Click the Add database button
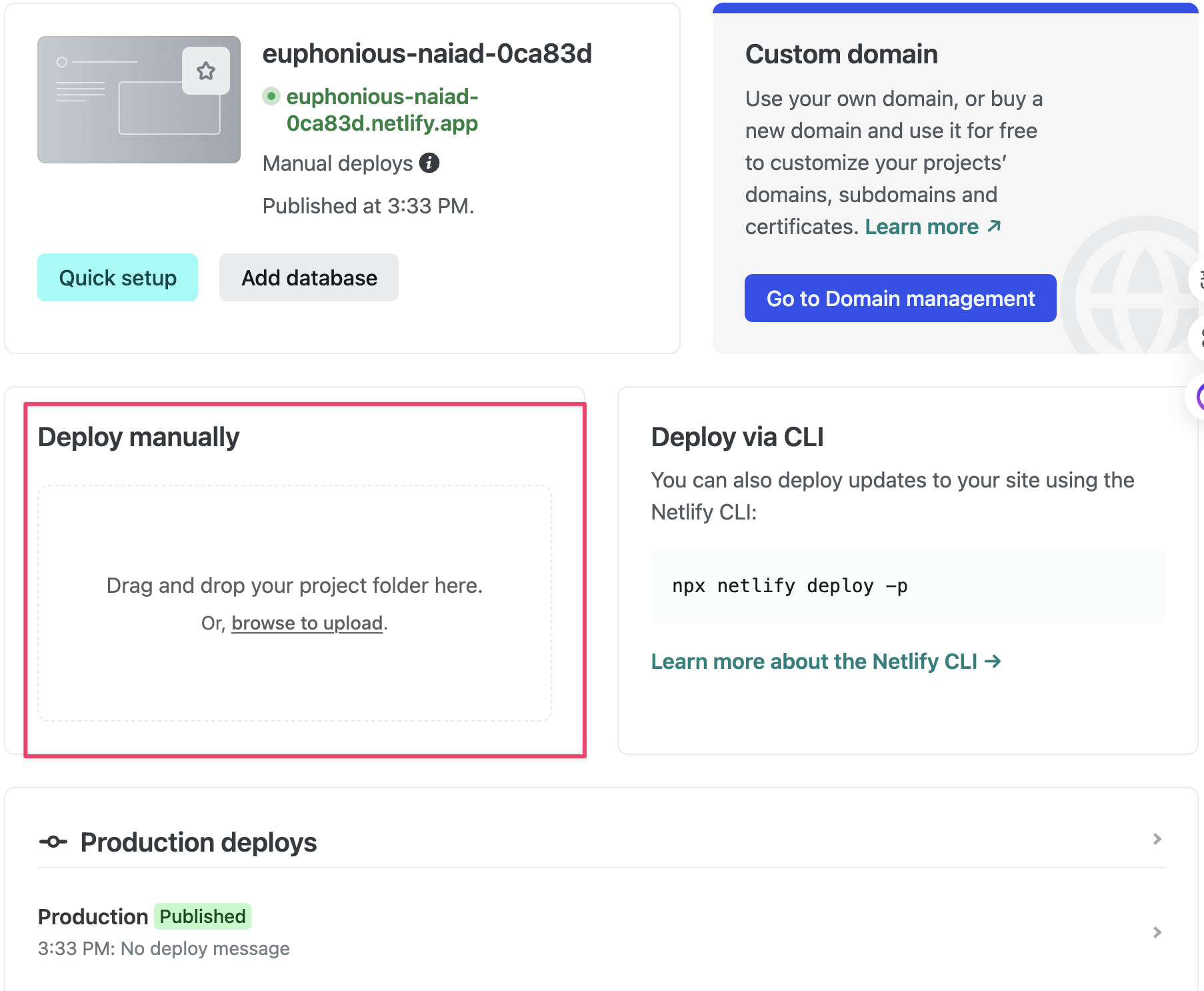 tap(309, 277)
